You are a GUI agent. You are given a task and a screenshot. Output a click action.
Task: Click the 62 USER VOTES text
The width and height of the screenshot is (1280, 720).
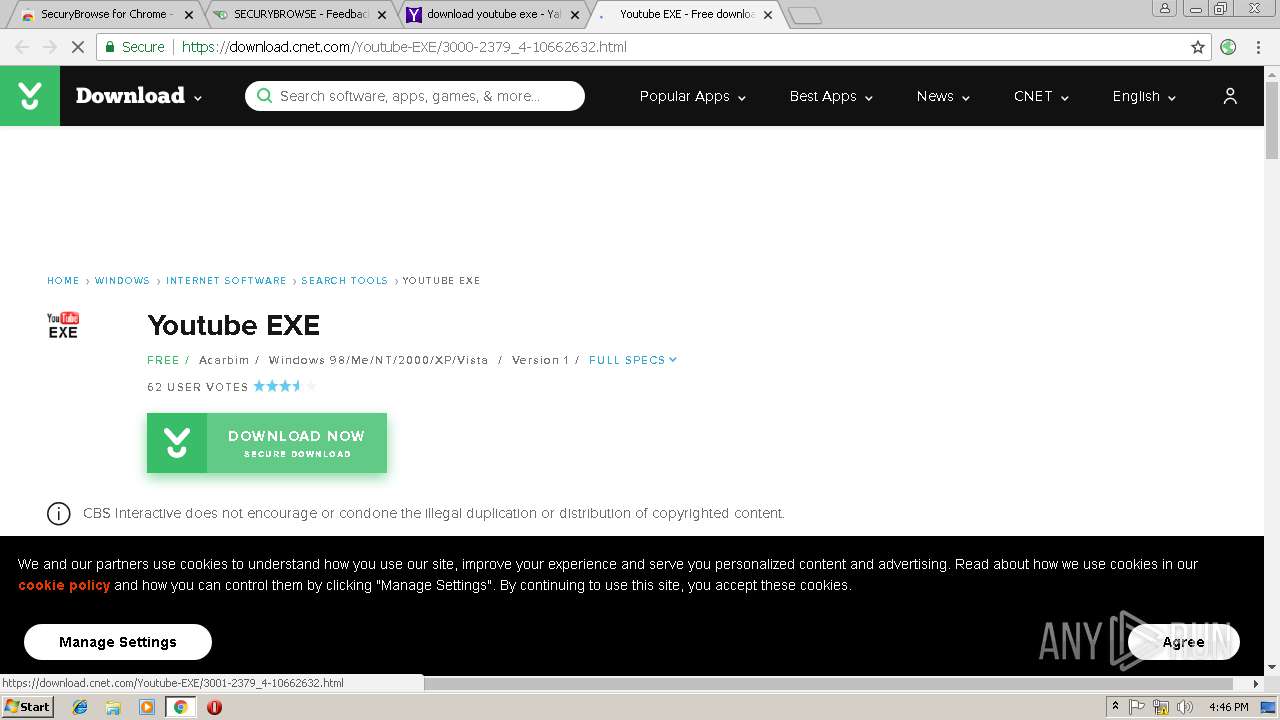tap(198, 387)
